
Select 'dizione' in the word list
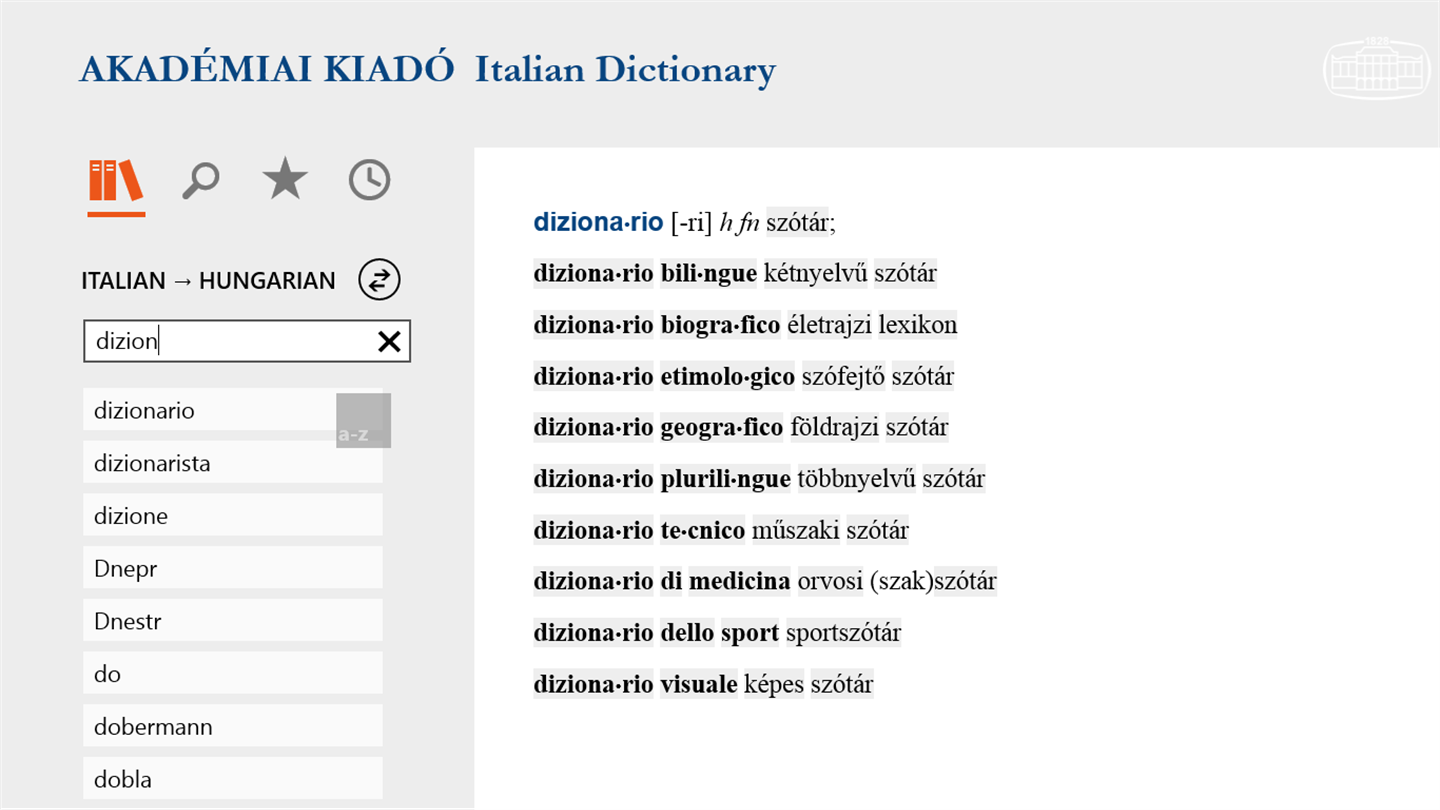coord(233,516)
